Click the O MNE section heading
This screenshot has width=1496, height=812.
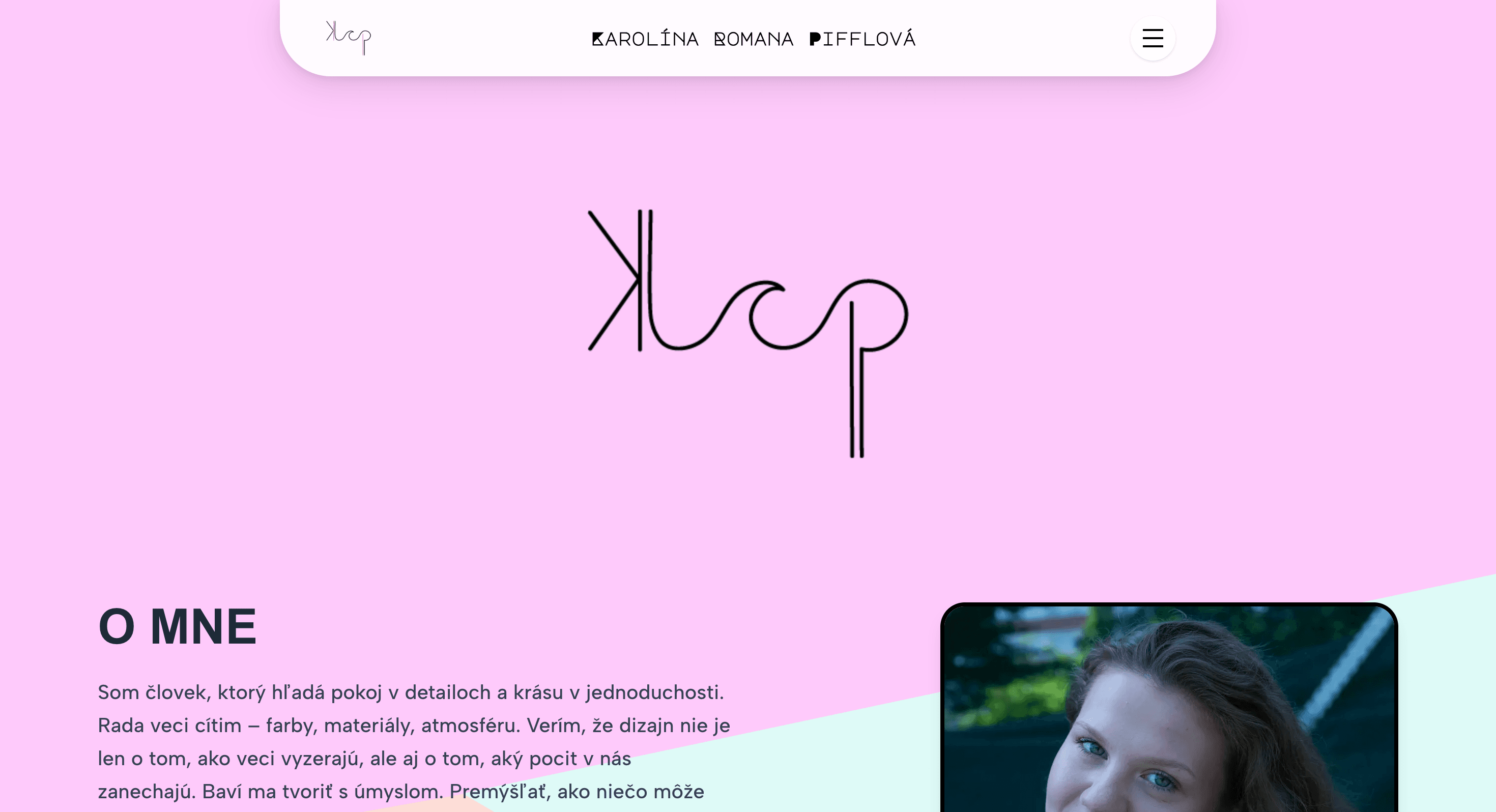177,626
